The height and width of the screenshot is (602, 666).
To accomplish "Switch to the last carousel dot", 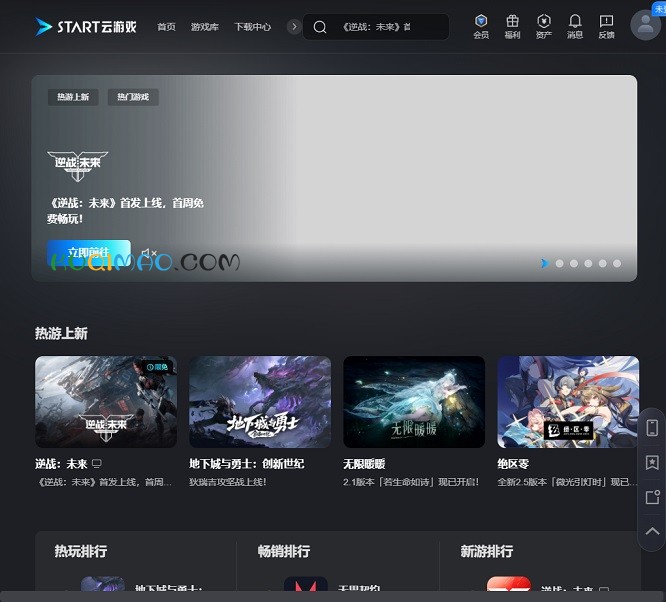I will 617,263.
